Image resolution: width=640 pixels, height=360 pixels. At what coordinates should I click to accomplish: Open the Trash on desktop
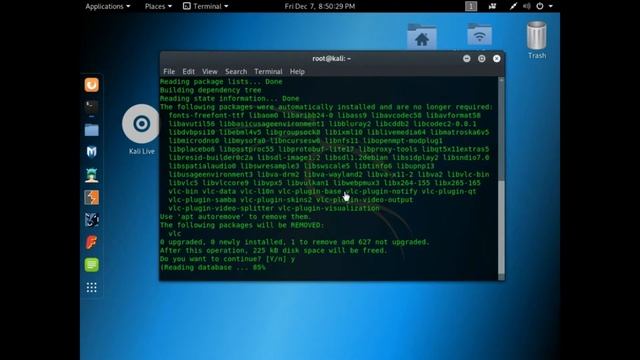(536, 36)
